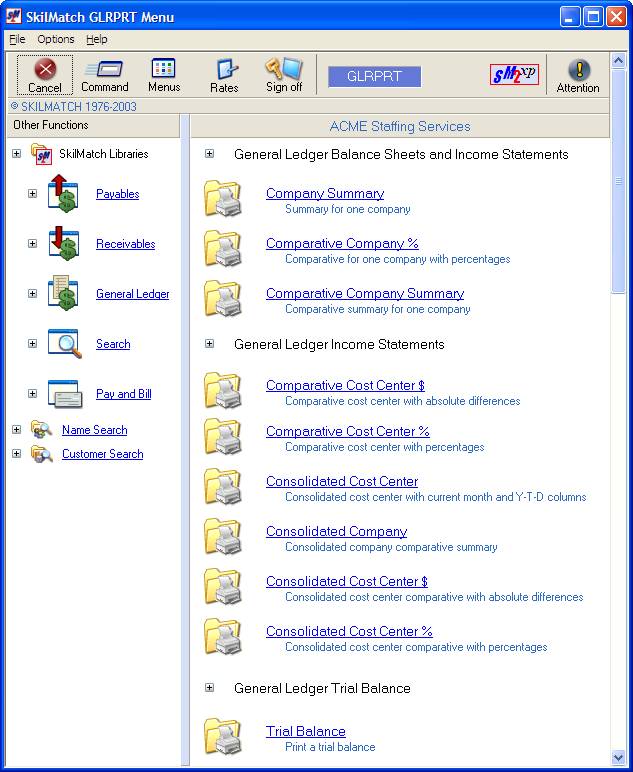Screen dimensions: 633x772
Task: Click printer folder icon beside Comparative Company Summary
Action: [223, 298]
